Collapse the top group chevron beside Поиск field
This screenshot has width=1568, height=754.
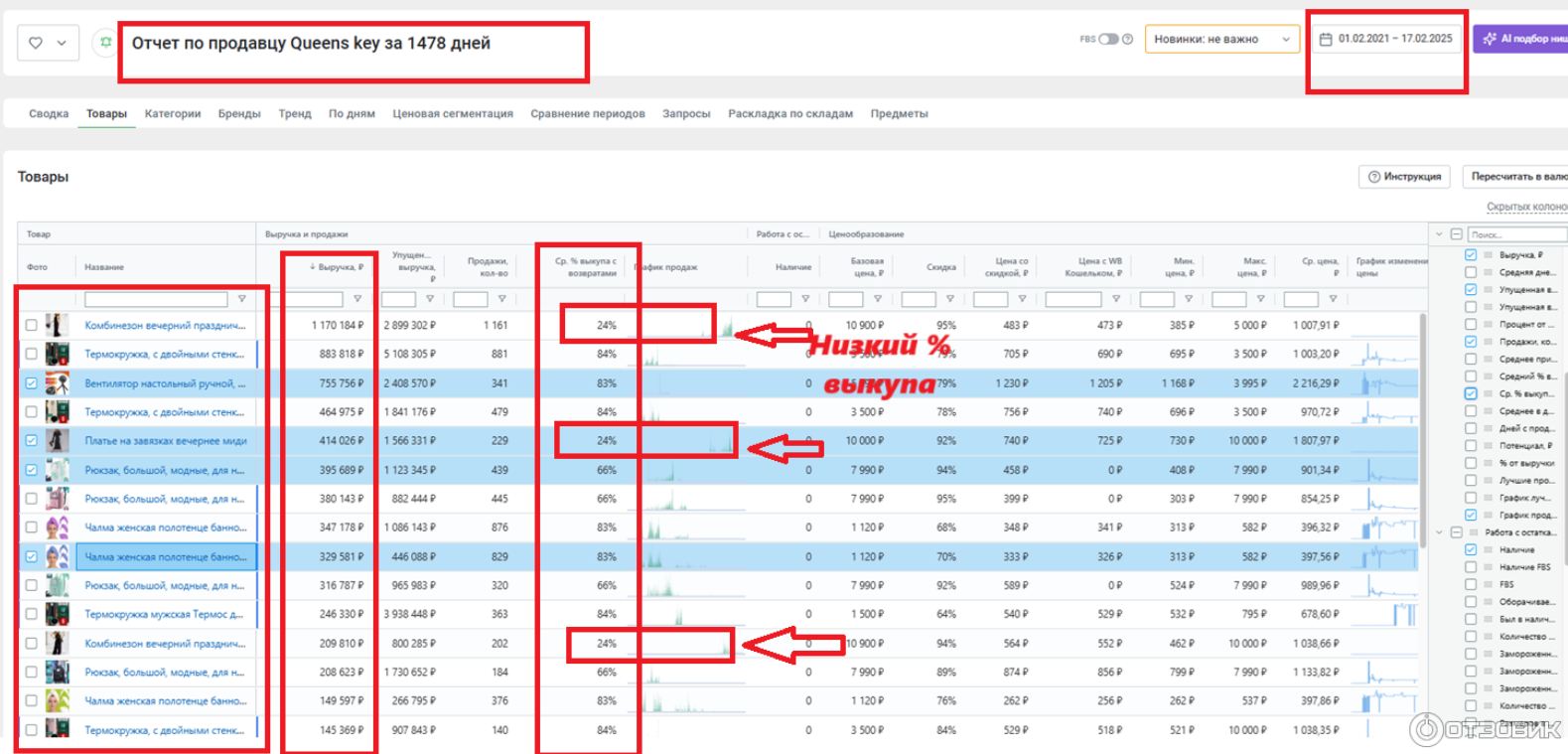1439,234
